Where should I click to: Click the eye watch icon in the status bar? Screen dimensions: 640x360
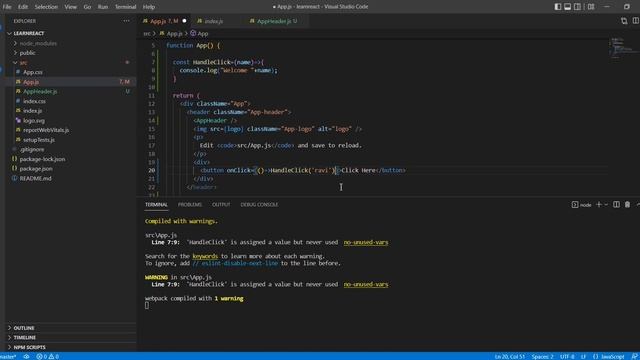point(27,356)
